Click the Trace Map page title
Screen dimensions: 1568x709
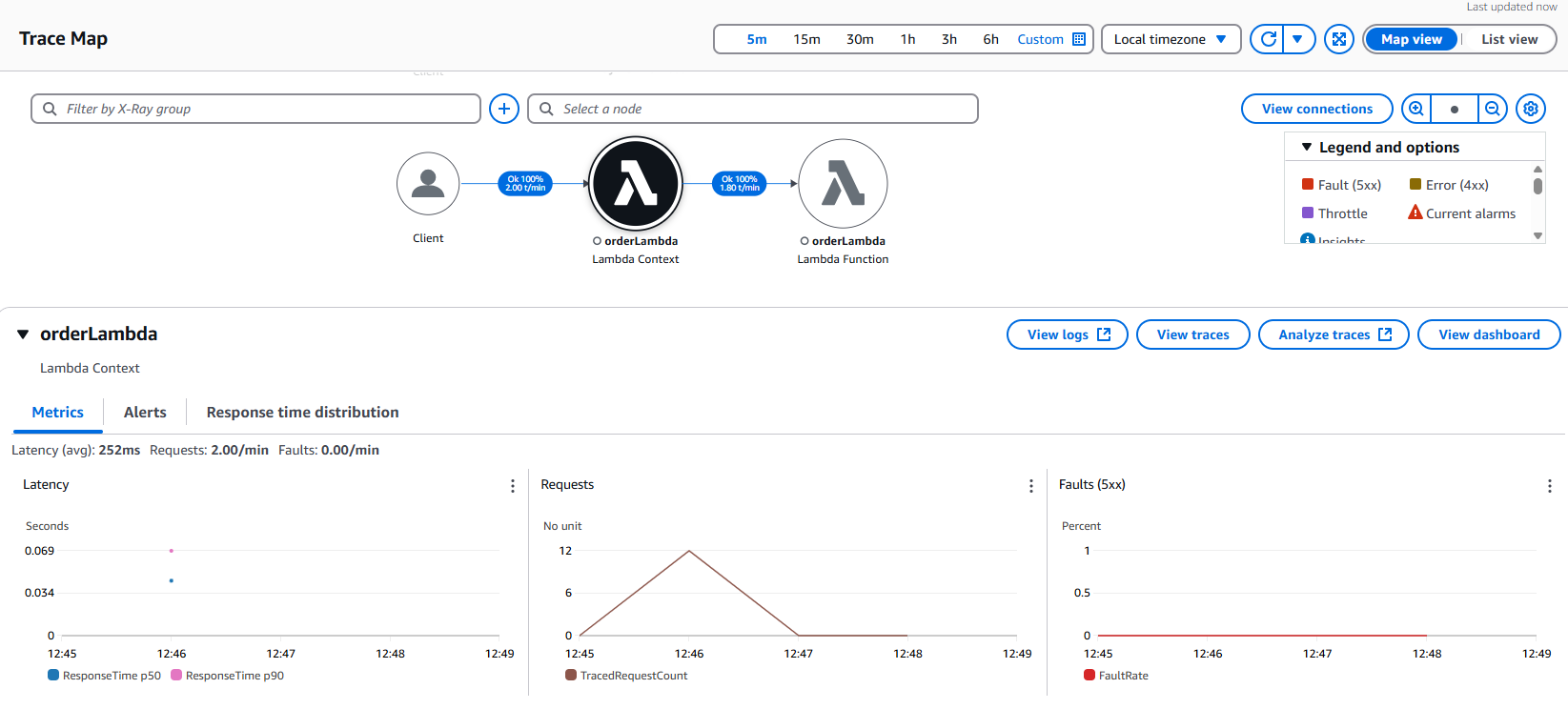[63, 38]
